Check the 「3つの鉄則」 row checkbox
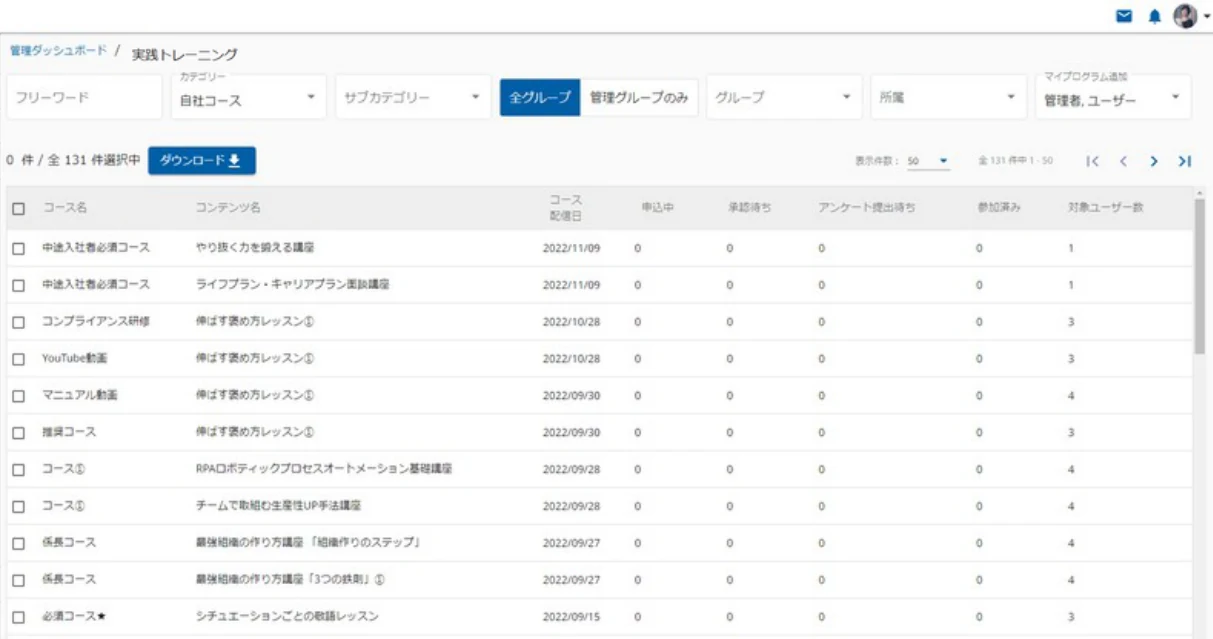 [x=18, y=581]
